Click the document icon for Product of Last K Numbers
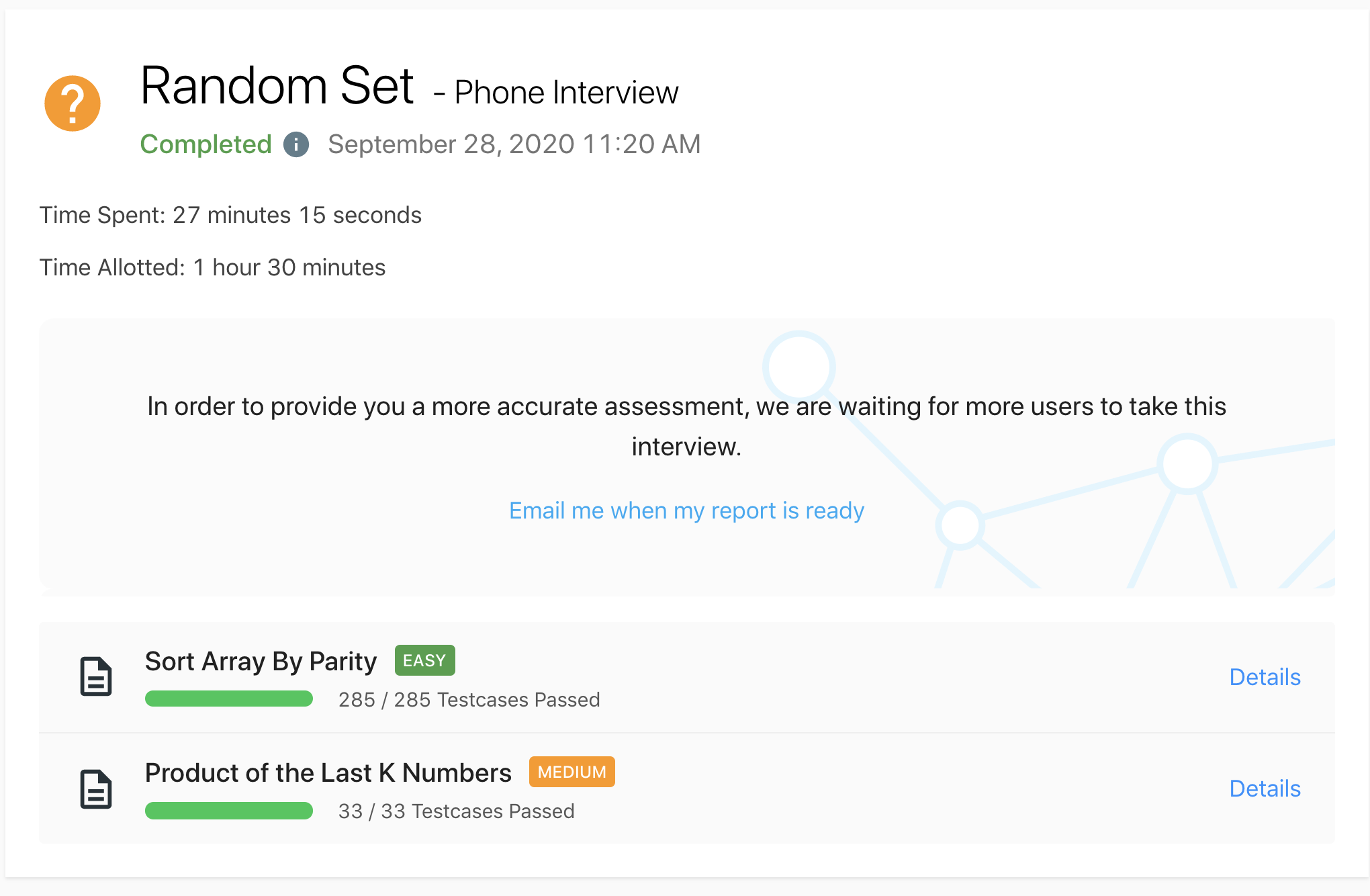The height and width of the screenshot is (896, 1370). pyautogui.click(x=96, y=789)
